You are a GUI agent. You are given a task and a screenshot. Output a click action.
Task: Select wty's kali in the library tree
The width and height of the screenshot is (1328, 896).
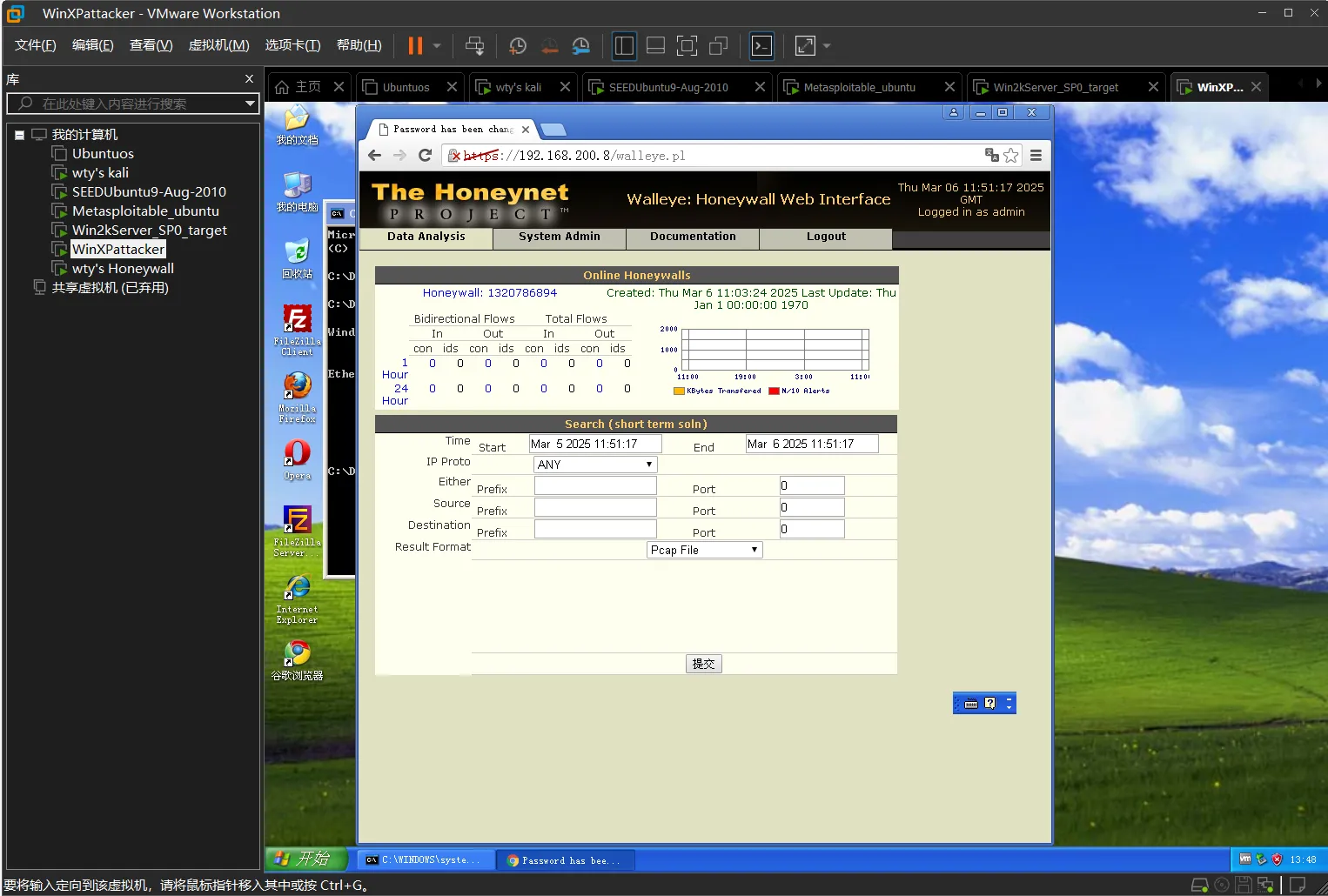(x=100, y=173)
